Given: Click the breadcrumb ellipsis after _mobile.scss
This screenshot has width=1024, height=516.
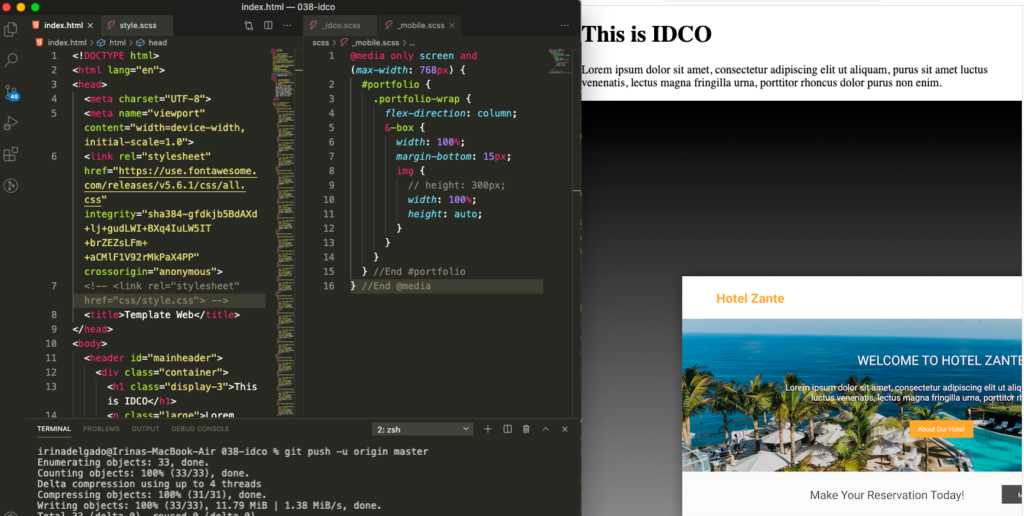Looking at the screenshot, I should pos(412,42).
